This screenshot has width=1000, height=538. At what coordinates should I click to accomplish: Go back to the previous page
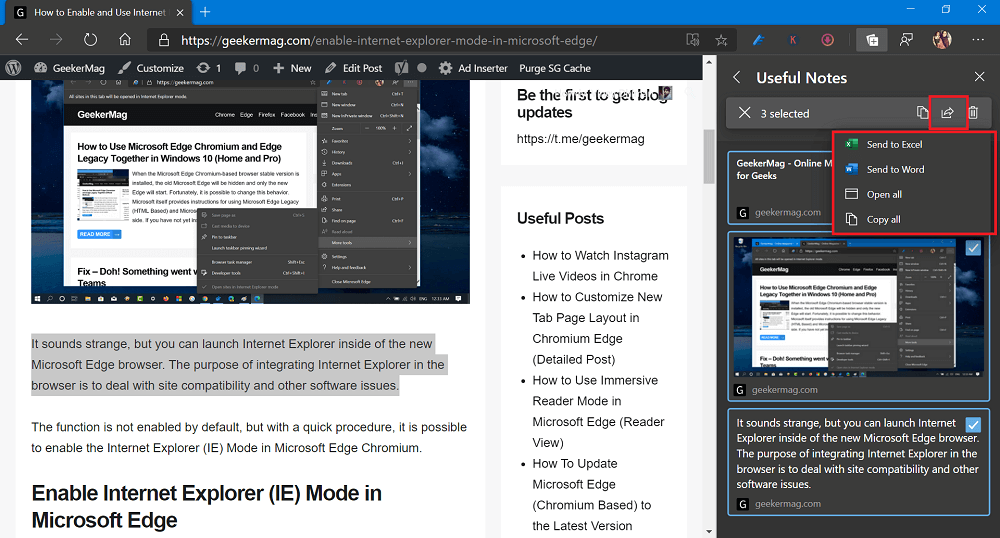tap(22, 40)
